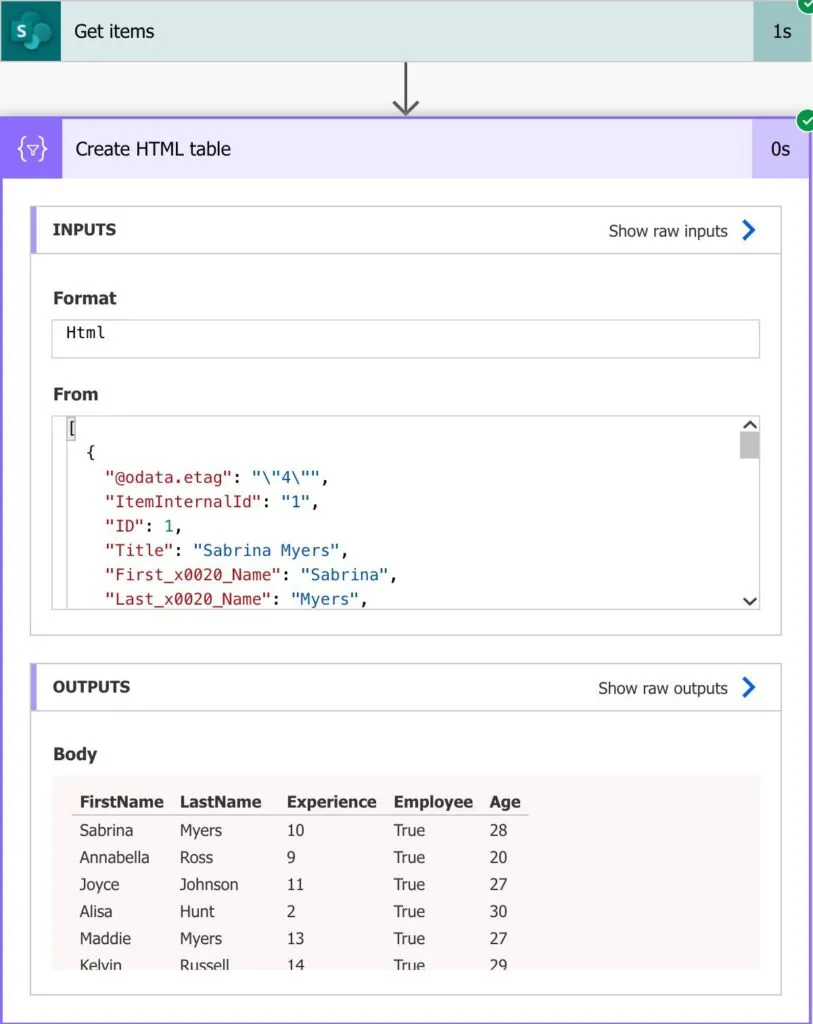Click the Format field containing Html

tap(405, 338)
